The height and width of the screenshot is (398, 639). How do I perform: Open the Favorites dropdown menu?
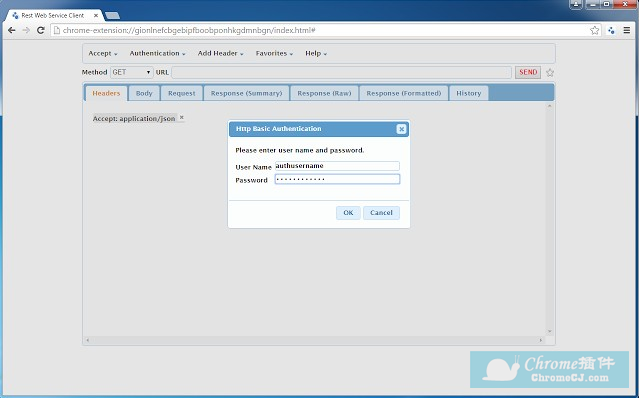(x=274, y=53)
